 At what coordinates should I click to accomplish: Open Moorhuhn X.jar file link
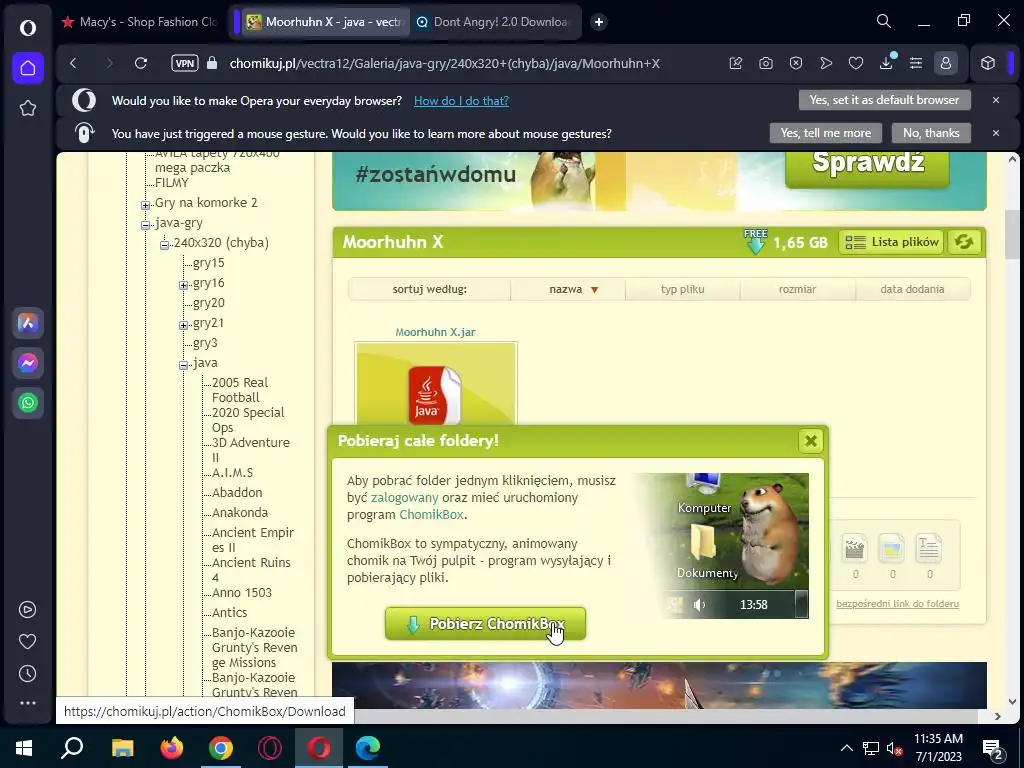point(436,332)
